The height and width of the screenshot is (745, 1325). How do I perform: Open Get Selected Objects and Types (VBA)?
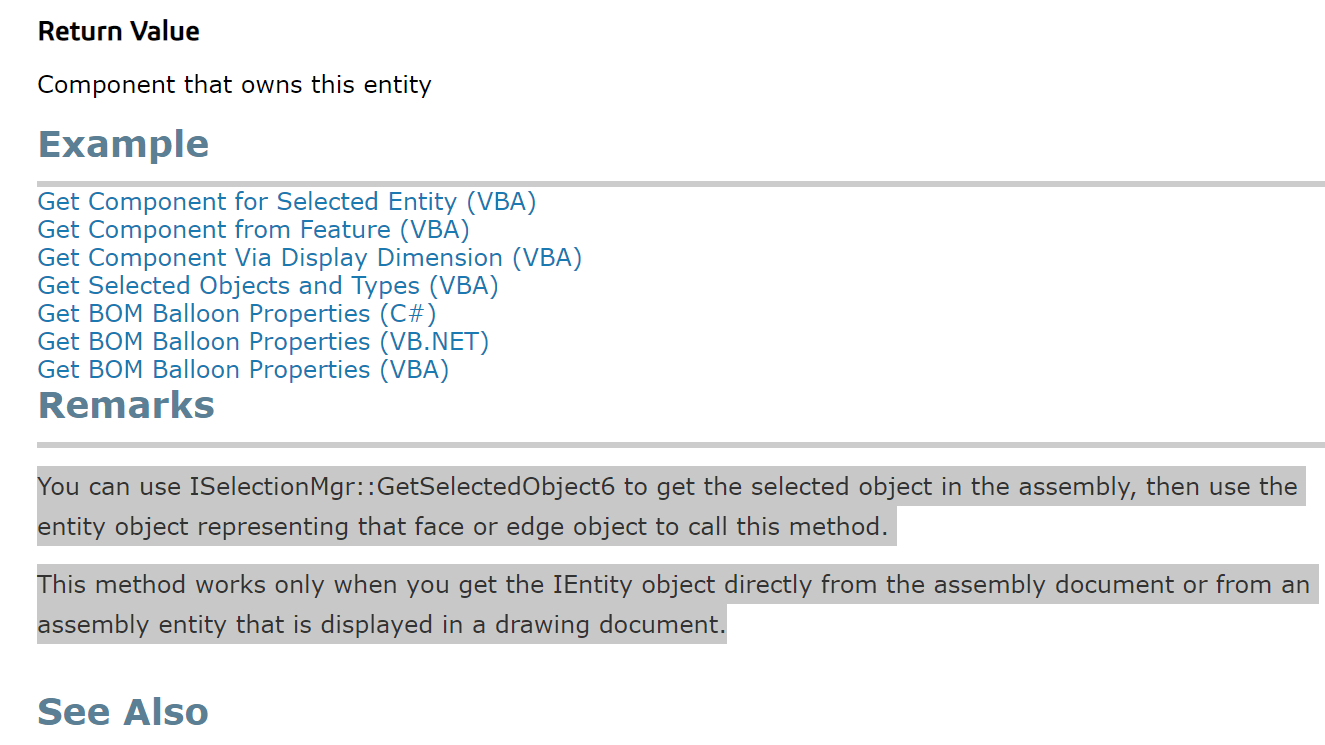[x=268, y=286]
